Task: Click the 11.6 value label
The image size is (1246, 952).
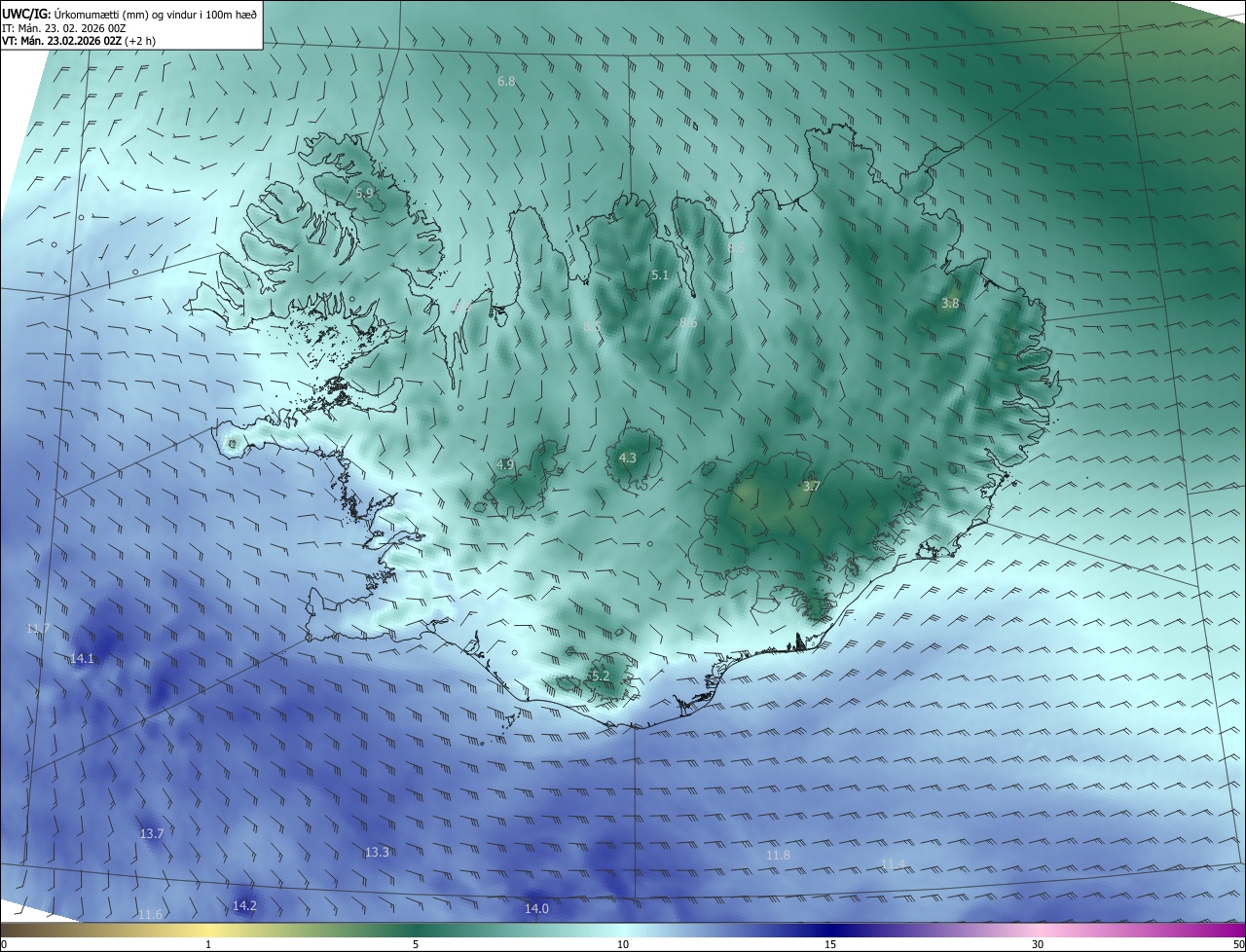Action: point(150,915)
